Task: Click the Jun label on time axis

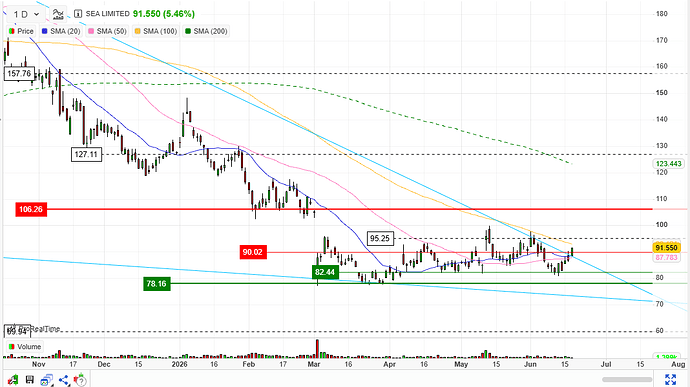Action: pos(530,364)
